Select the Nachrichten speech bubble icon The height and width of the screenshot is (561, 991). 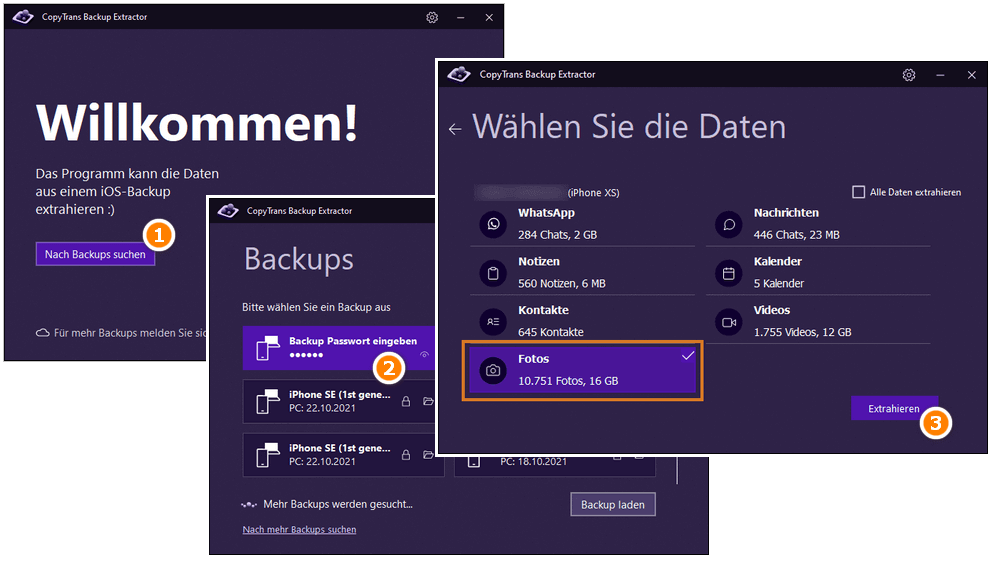click(x=729, y=224)
